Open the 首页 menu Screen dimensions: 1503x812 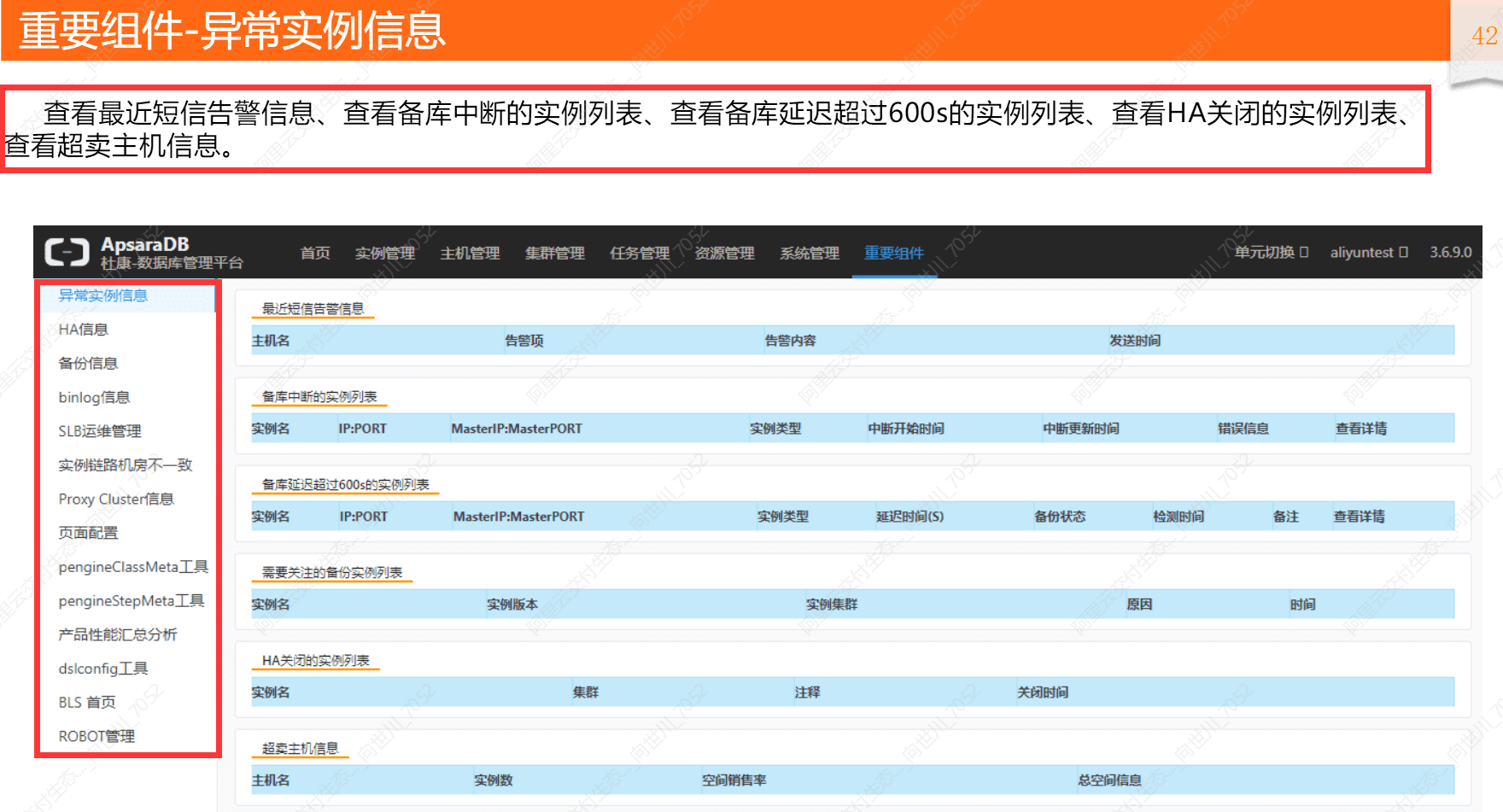point(315,253)
